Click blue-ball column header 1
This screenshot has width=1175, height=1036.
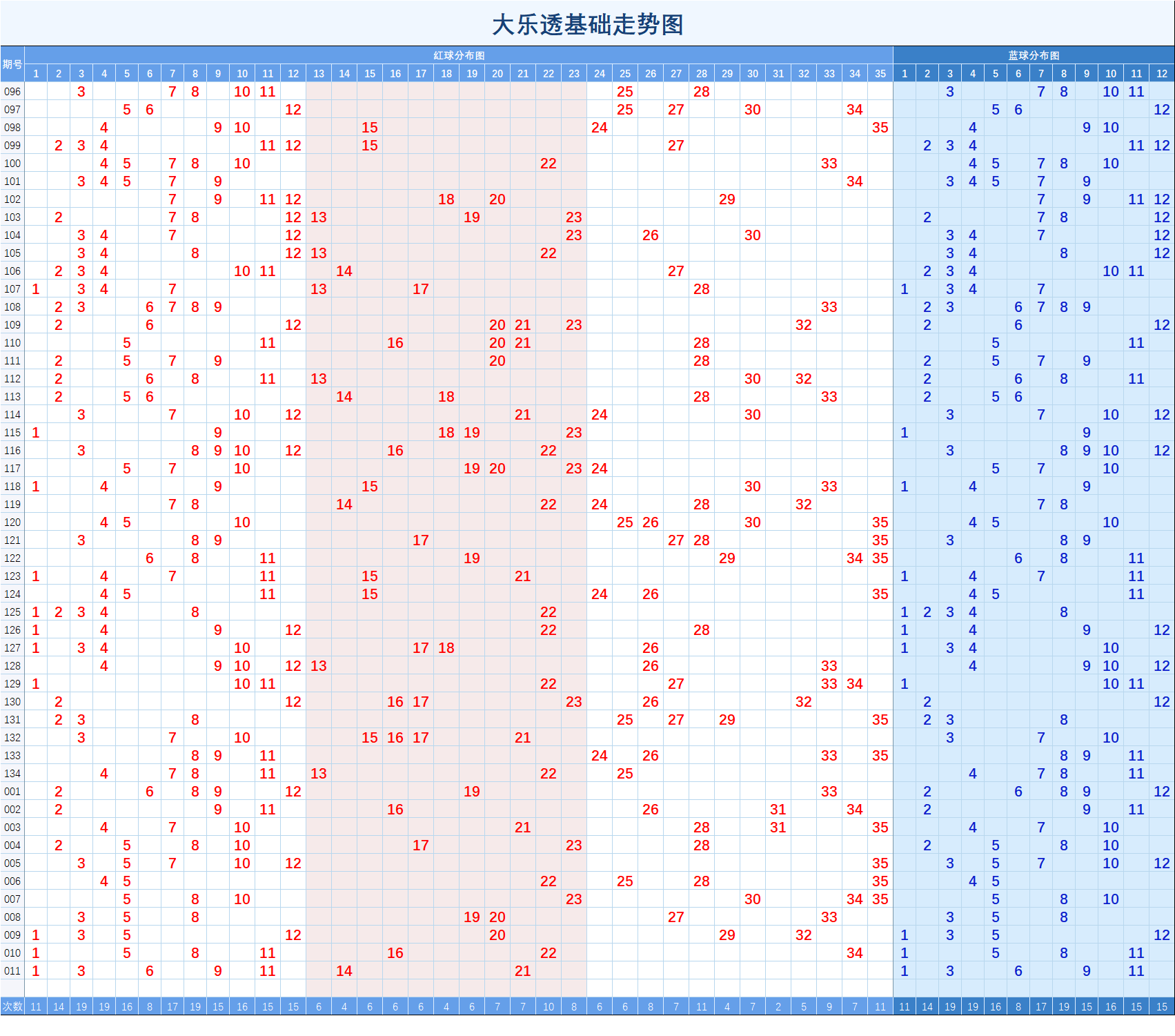coord(905,73)
